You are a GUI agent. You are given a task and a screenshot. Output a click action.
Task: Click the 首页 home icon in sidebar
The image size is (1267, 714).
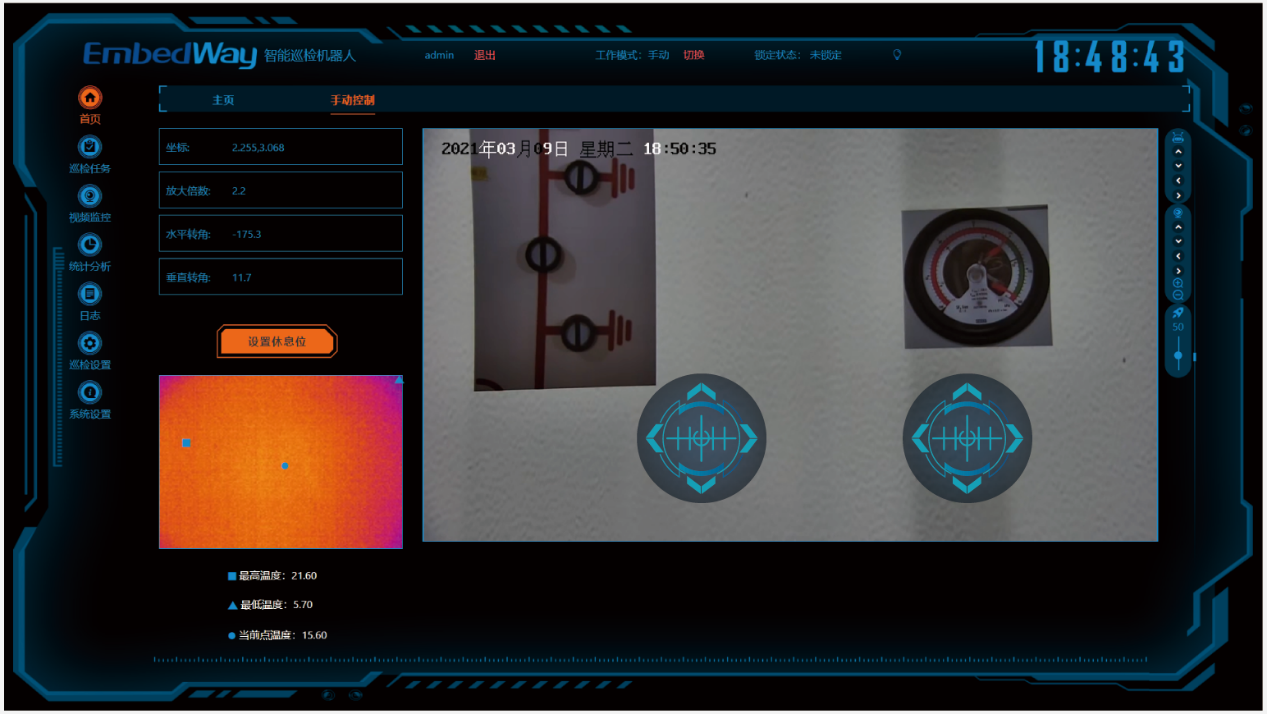click(90, 98)
